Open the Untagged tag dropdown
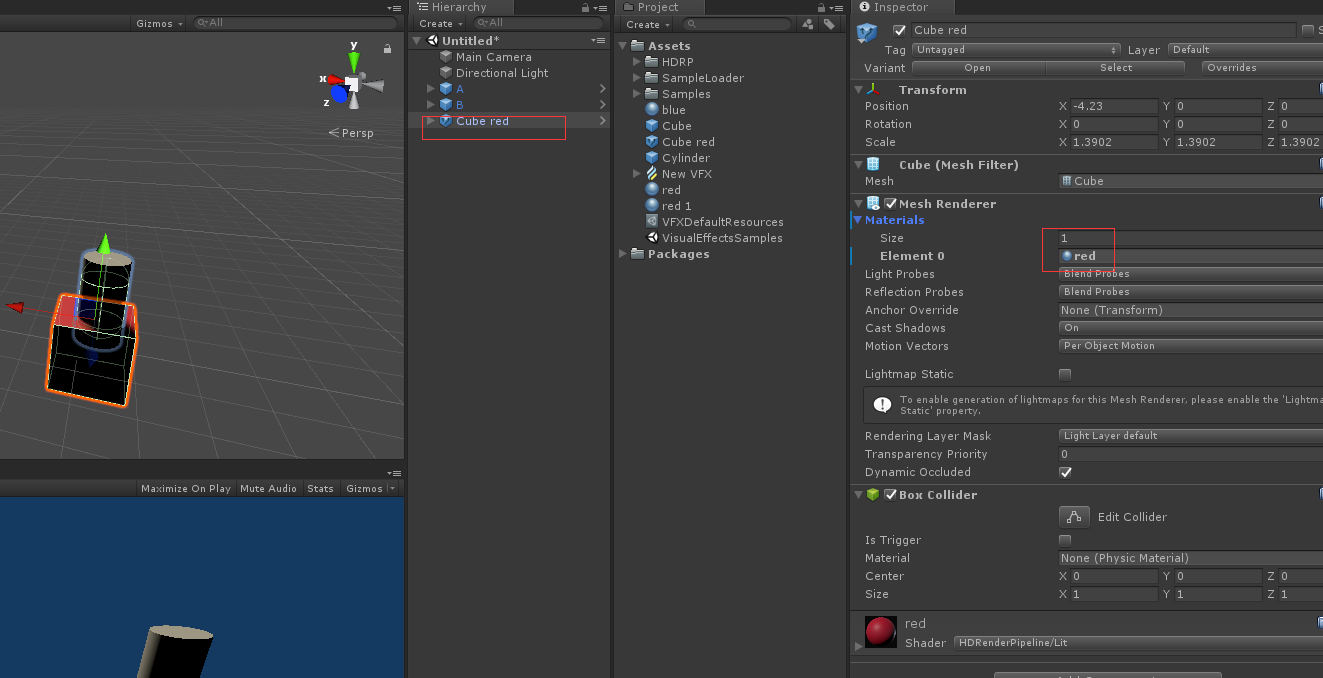The width and height of the screenshot is (1323, 678). pyautogui.click(x=1016, y=49)
